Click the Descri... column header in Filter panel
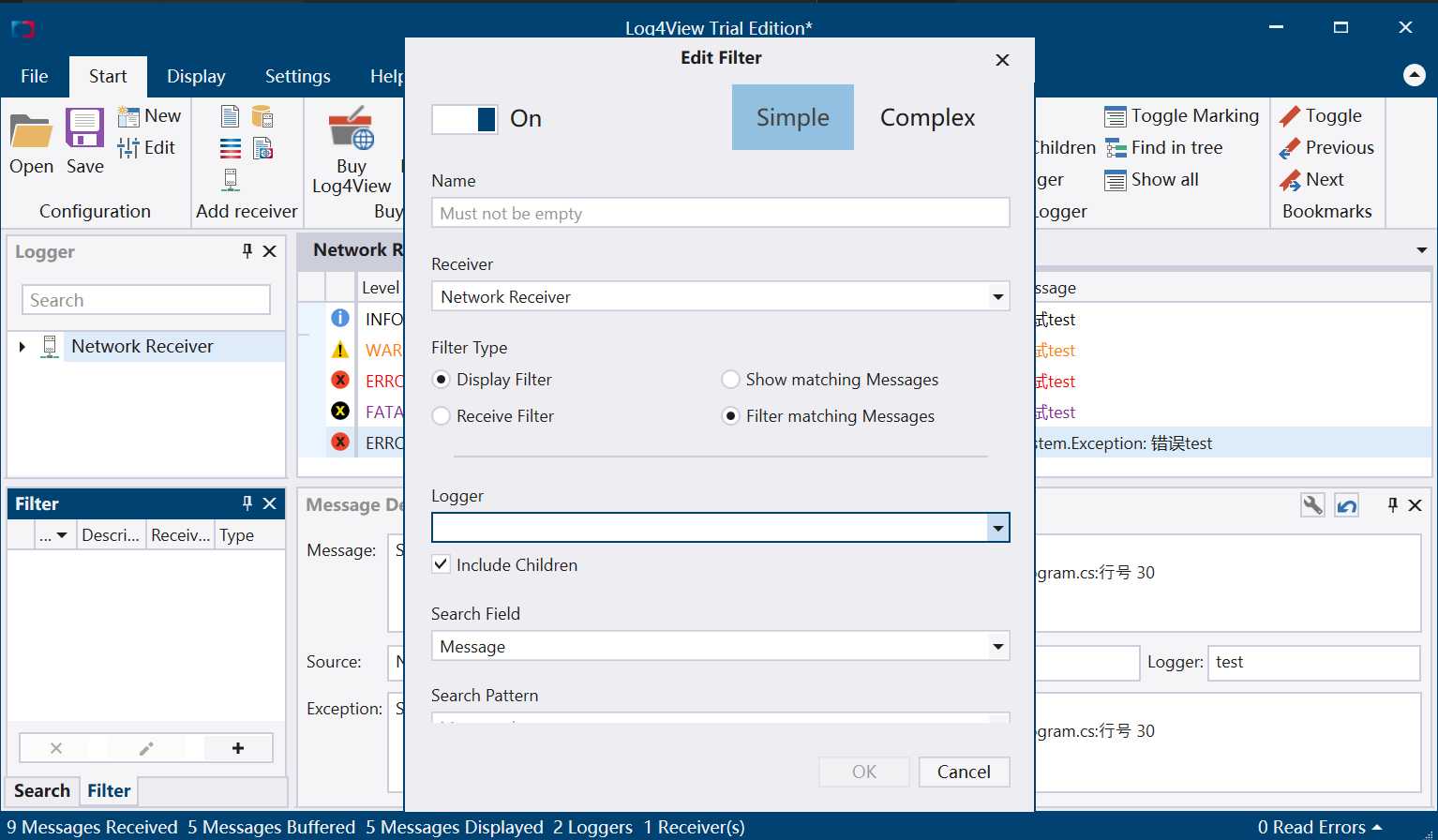 pos(111,535)
